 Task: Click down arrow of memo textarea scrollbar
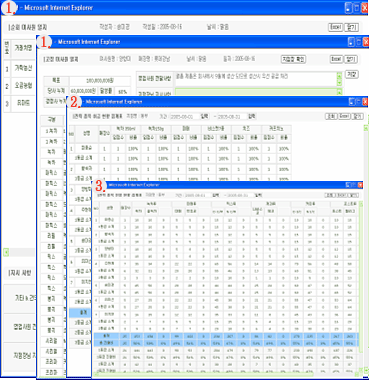tap(339, 83)
